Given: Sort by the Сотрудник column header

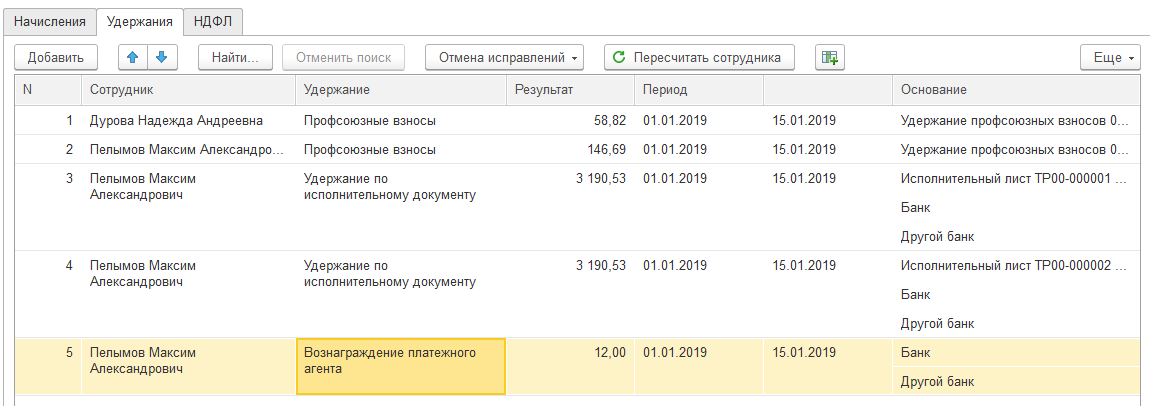Looking at the screenshot, I should 186,90.
